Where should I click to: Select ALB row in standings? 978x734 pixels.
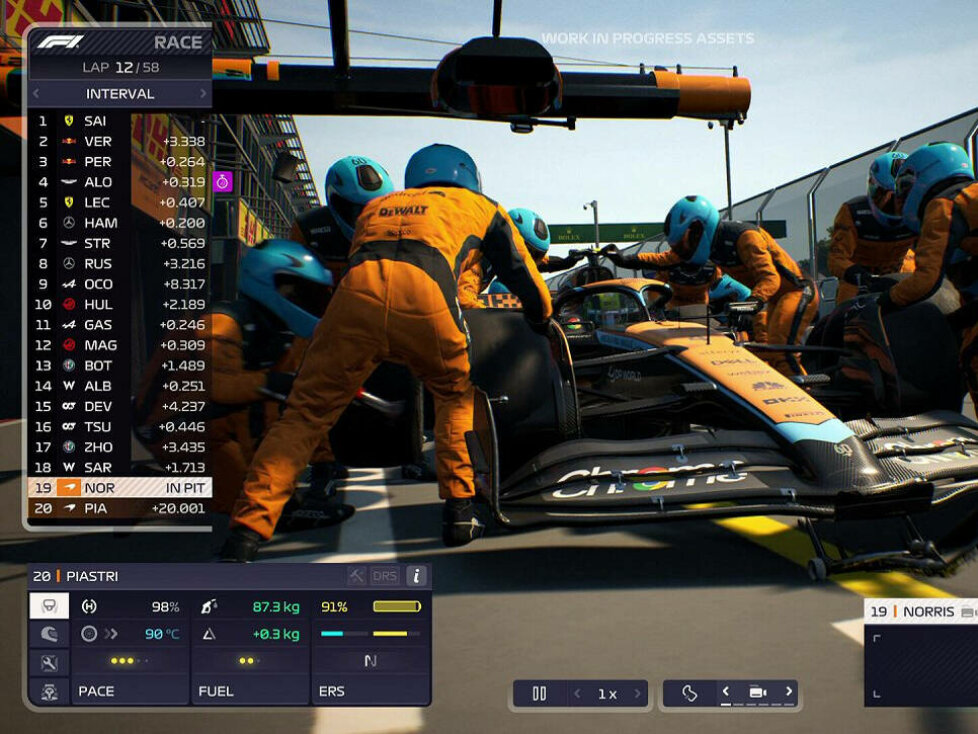click(x=120, y=386)
